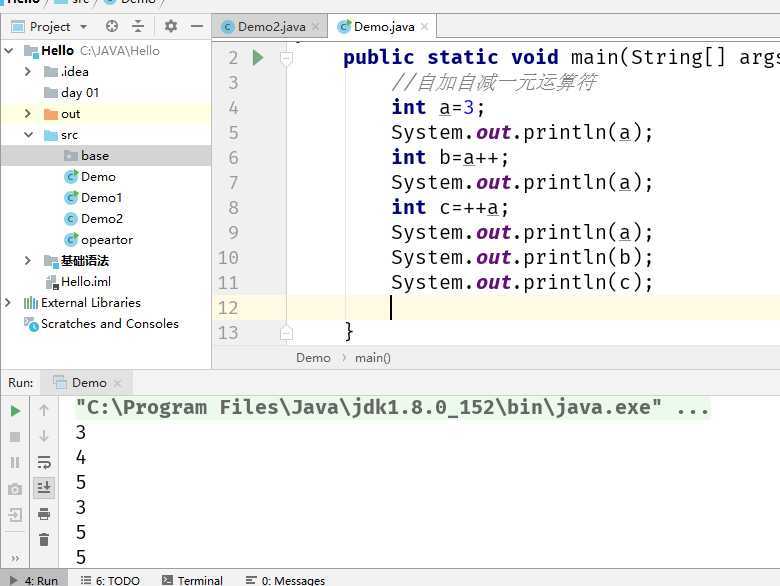Viewport: 780px width, 586px height.
Task: Expand the .idea folder
Action: pos(28,72)
